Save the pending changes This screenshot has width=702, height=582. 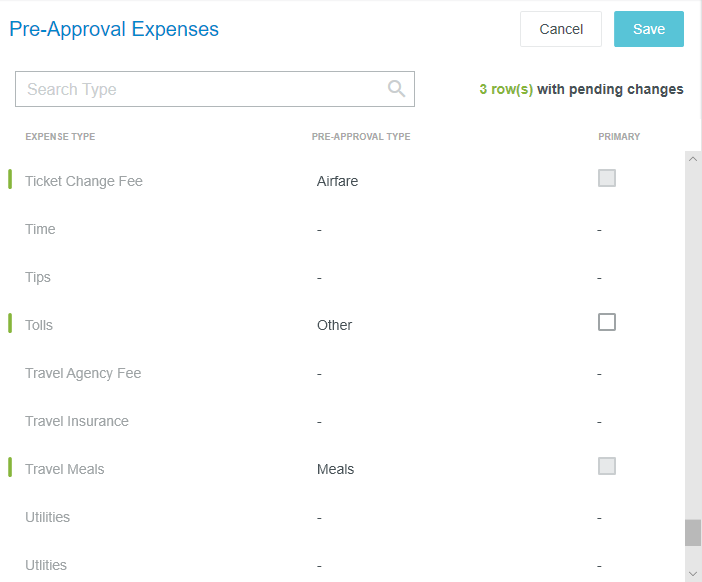pyautogui.click(x=649, y=29)
